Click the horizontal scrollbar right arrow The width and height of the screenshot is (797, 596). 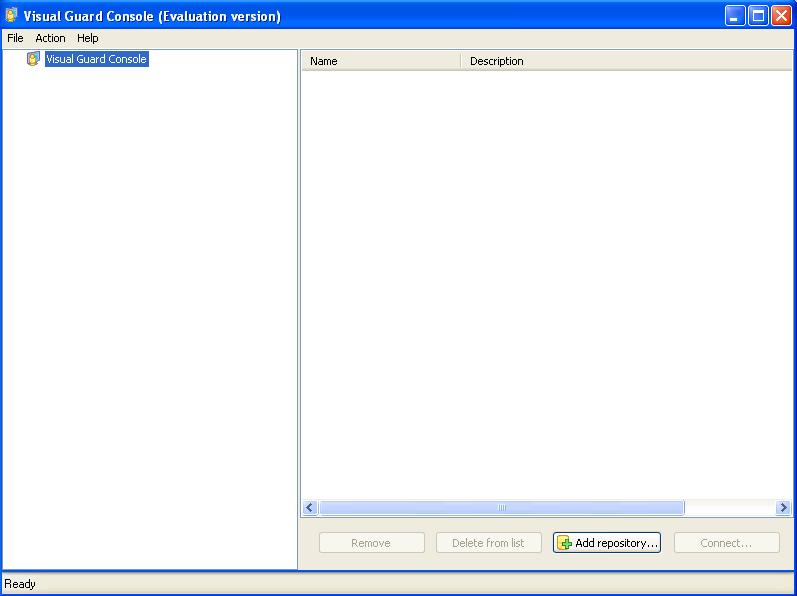783,508
